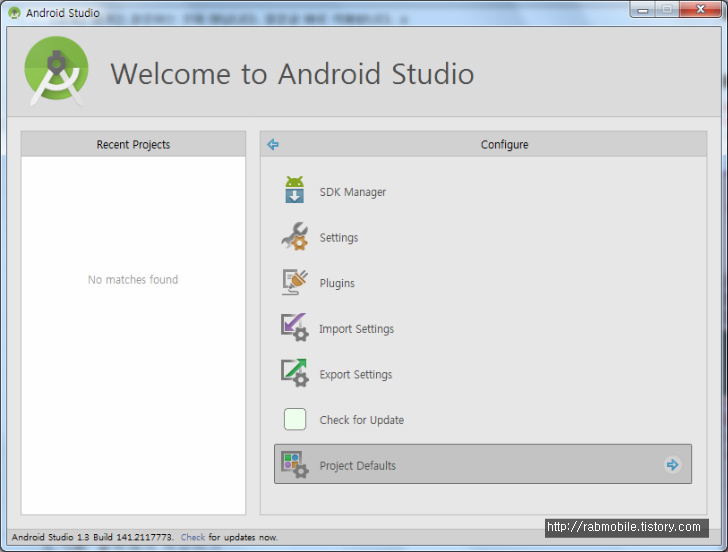Choose Export Settings label
The height and width of the screenshot is (552, 728).
point(356,375)
